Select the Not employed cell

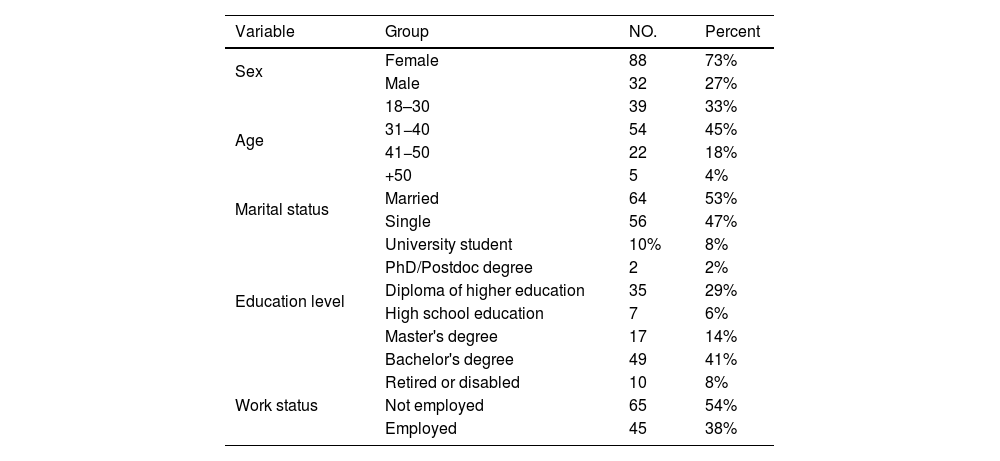click(434, 406)
